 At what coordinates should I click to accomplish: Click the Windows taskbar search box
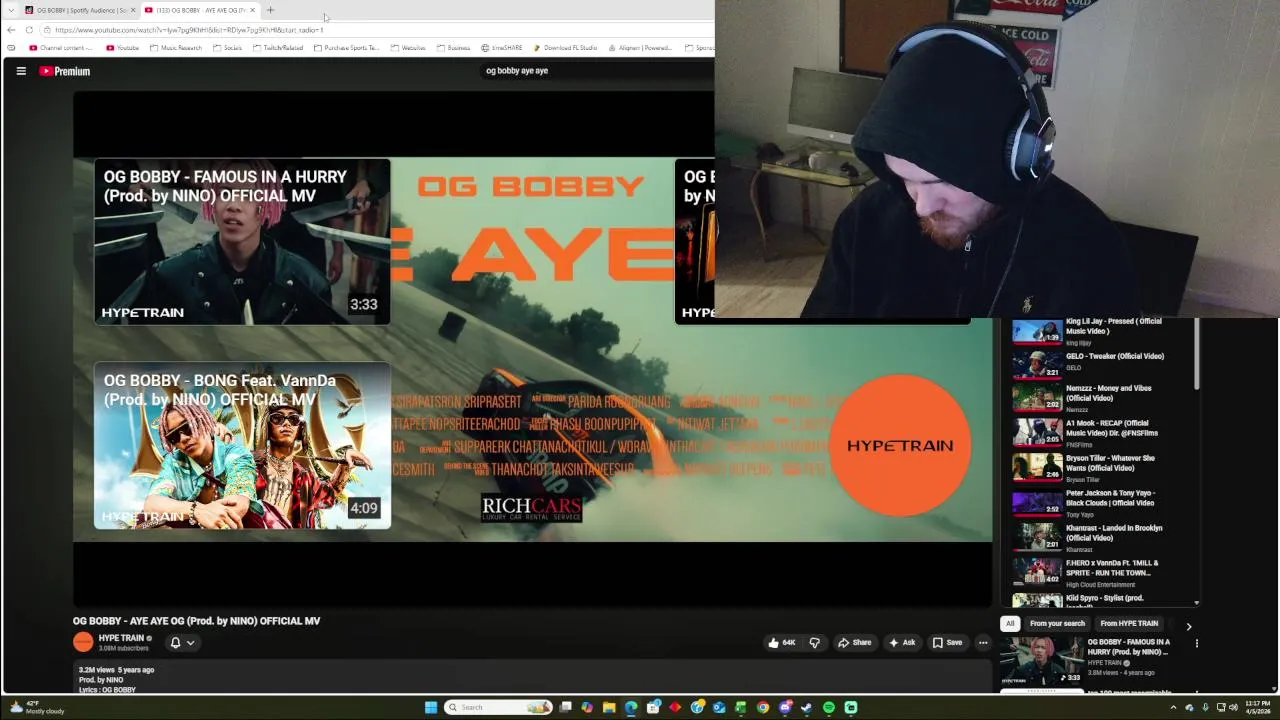498,707
